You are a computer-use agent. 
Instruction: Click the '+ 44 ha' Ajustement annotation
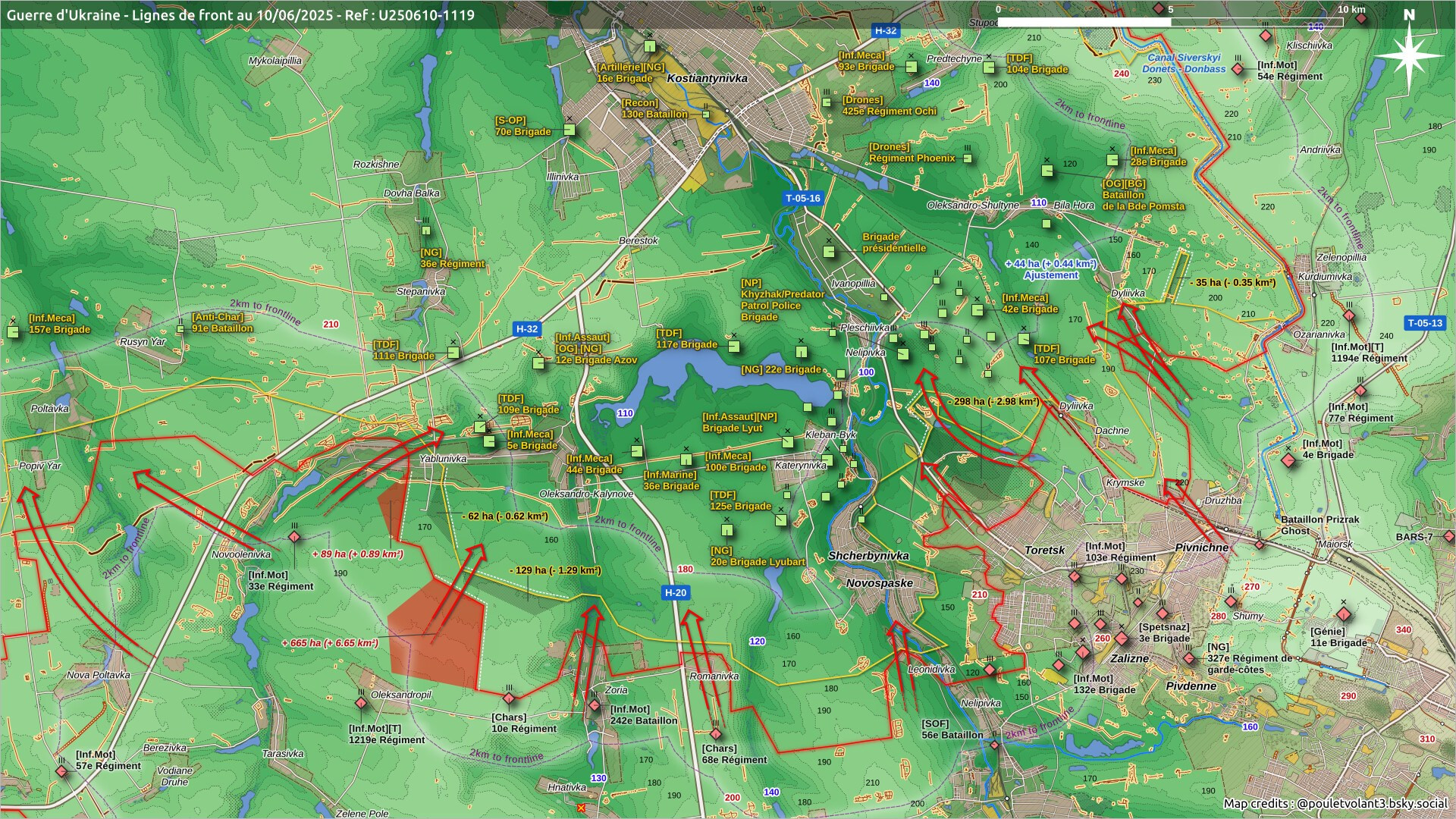pos(1050,270)
